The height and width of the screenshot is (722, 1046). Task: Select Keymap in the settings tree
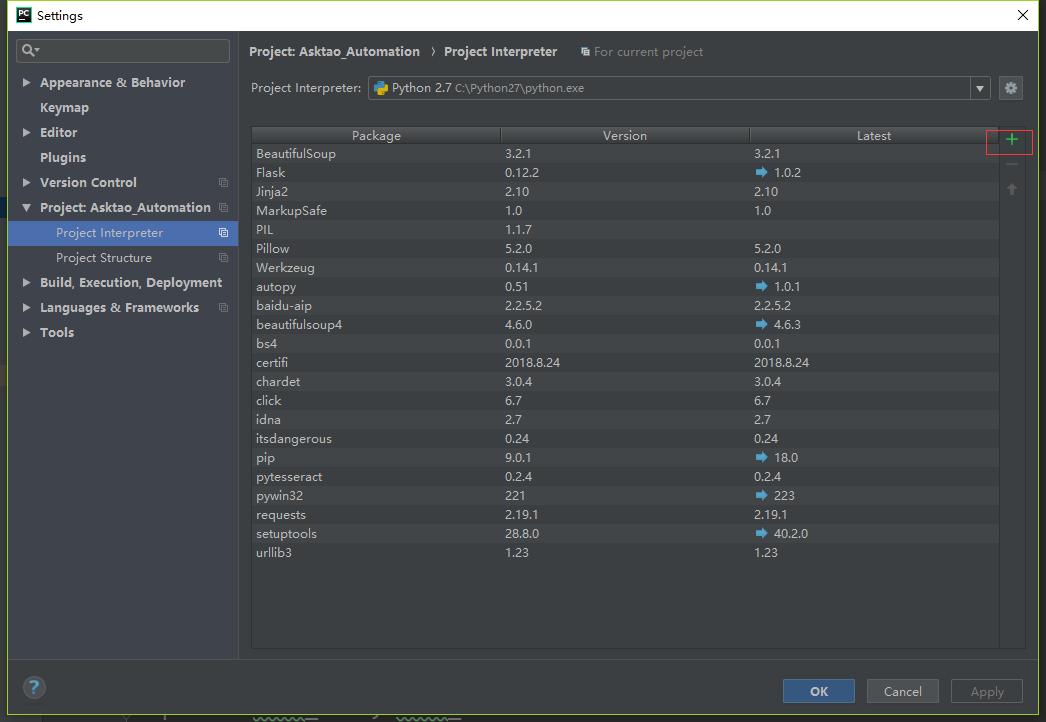pyautogui.click(x=64, y=108)
